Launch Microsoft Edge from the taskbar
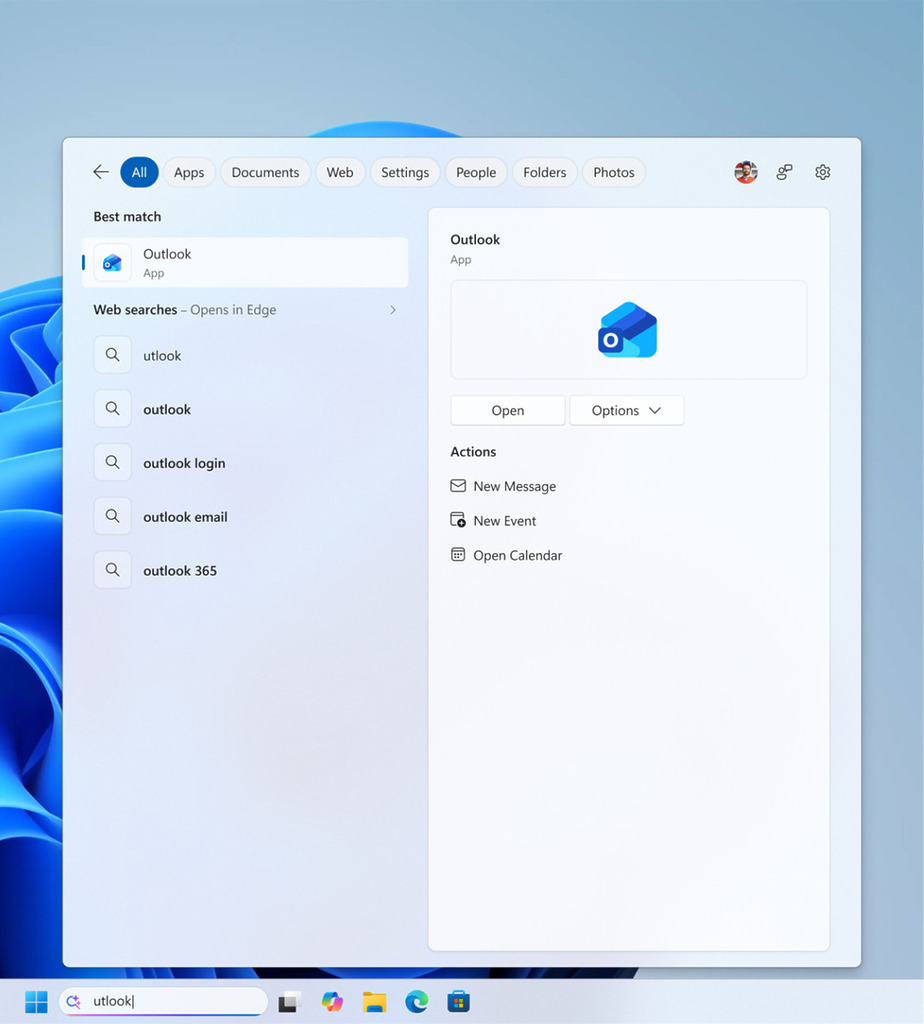924x1024 pixels. (417, 1001)
